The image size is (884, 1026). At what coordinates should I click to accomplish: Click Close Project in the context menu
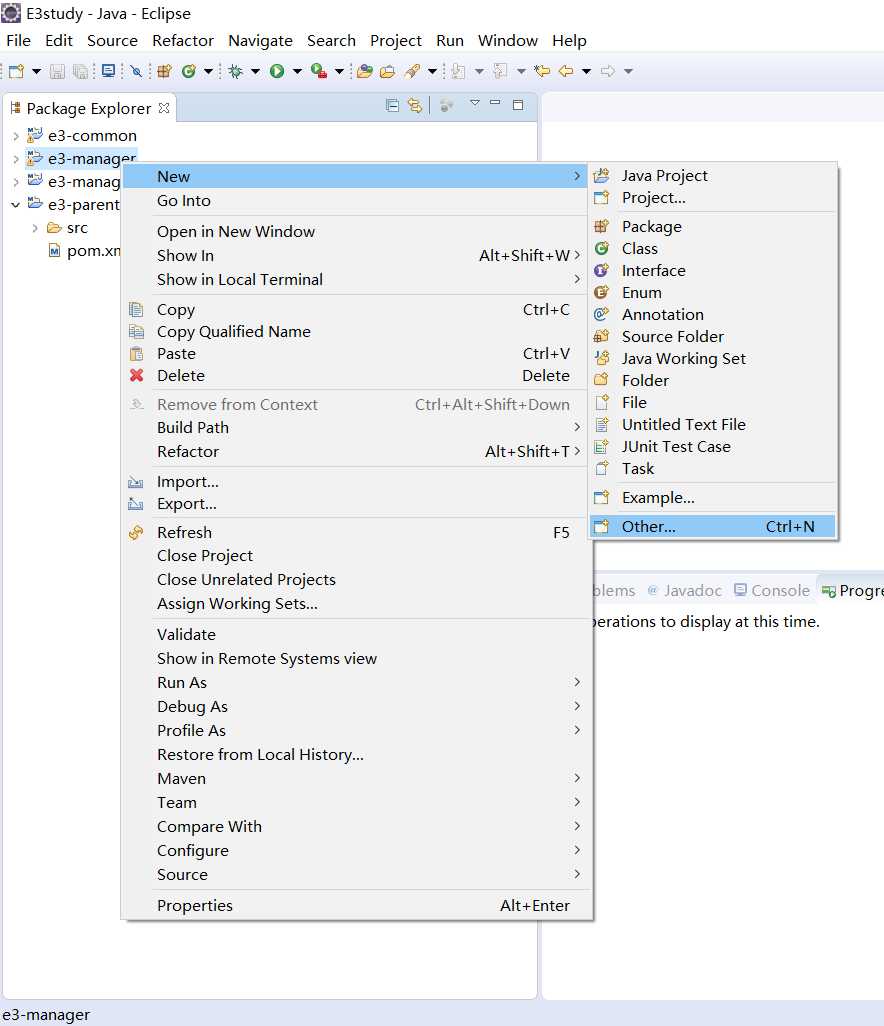(x=357, y=556)
